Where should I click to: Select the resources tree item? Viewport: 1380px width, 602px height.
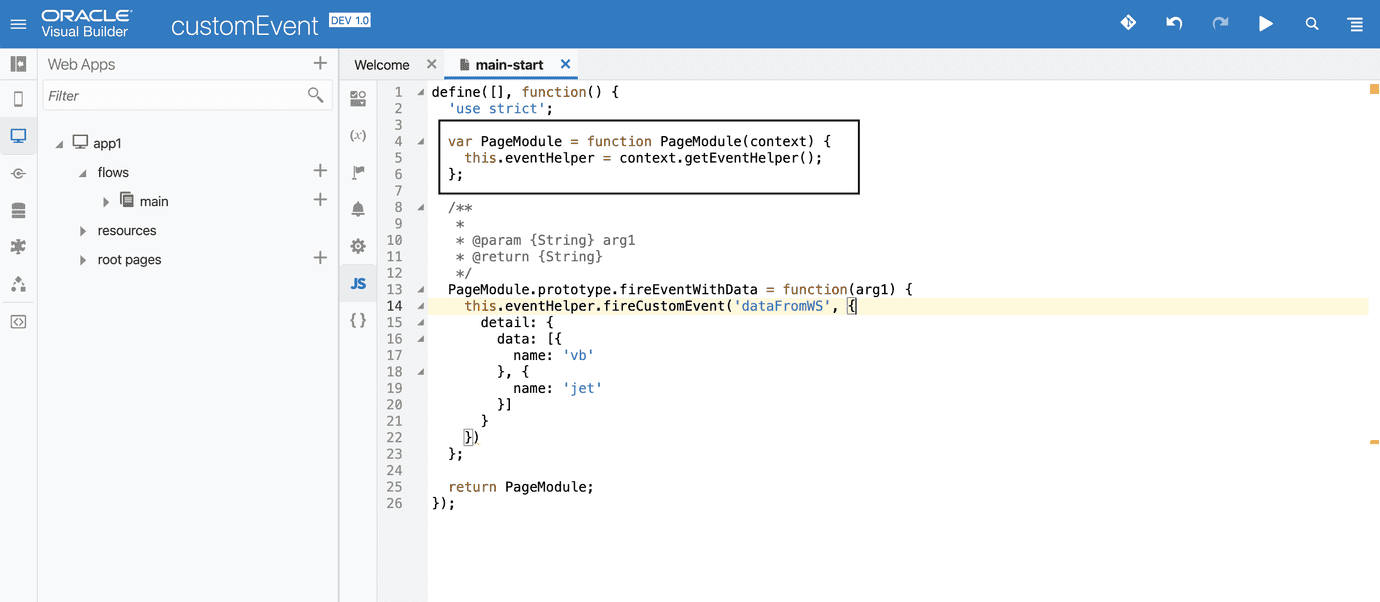point(127,230)
